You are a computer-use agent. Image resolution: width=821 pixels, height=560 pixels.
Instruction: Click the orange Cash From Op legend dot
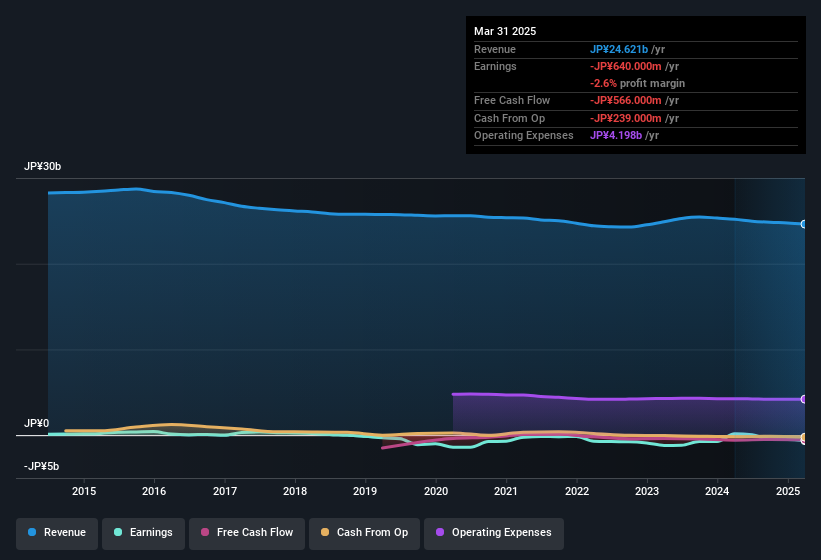coord(325,532)
